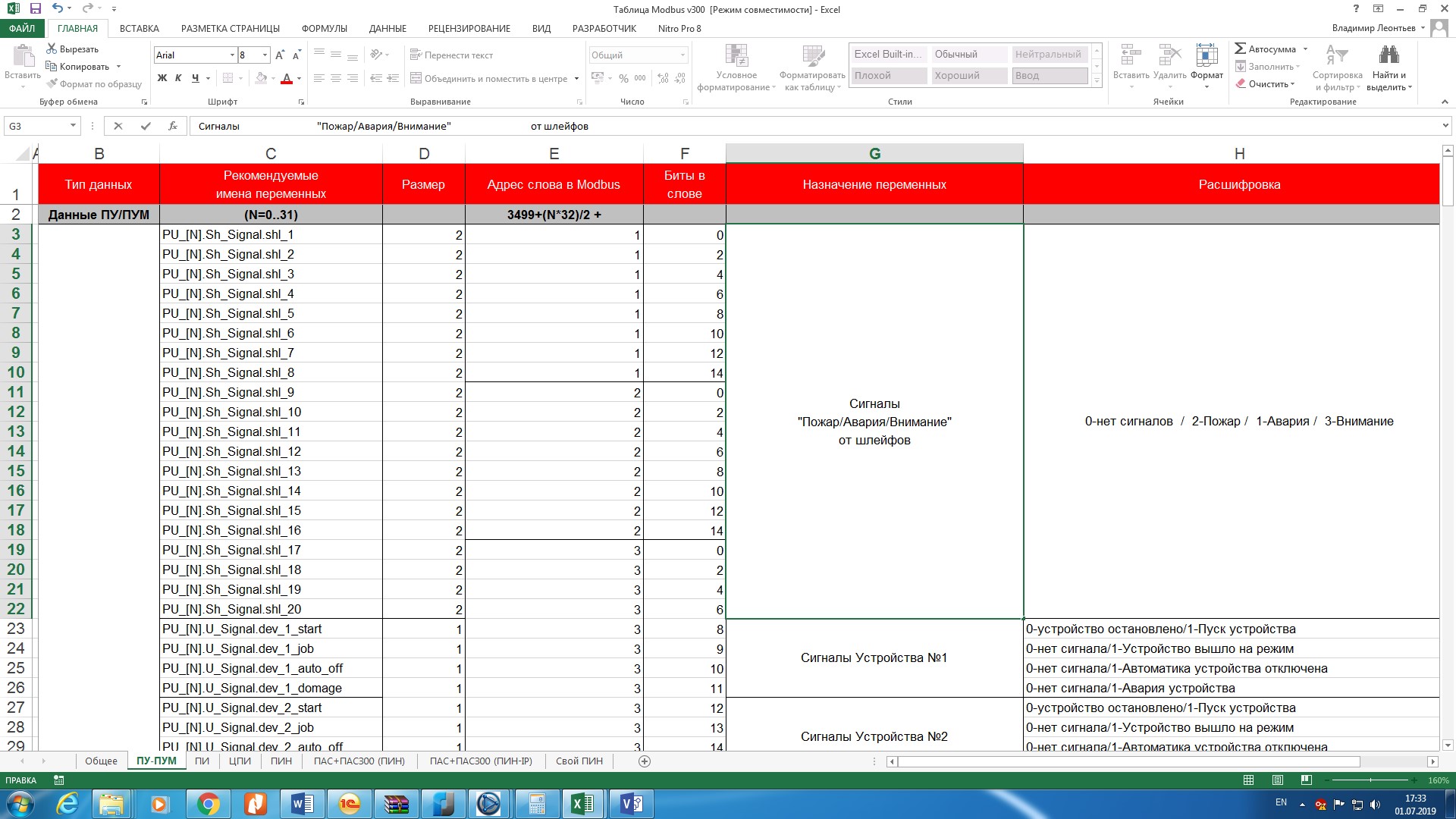Screen dimensions: 1456x819
Task: Add a new sheet with plus button
Action: (x=645, y=761)
